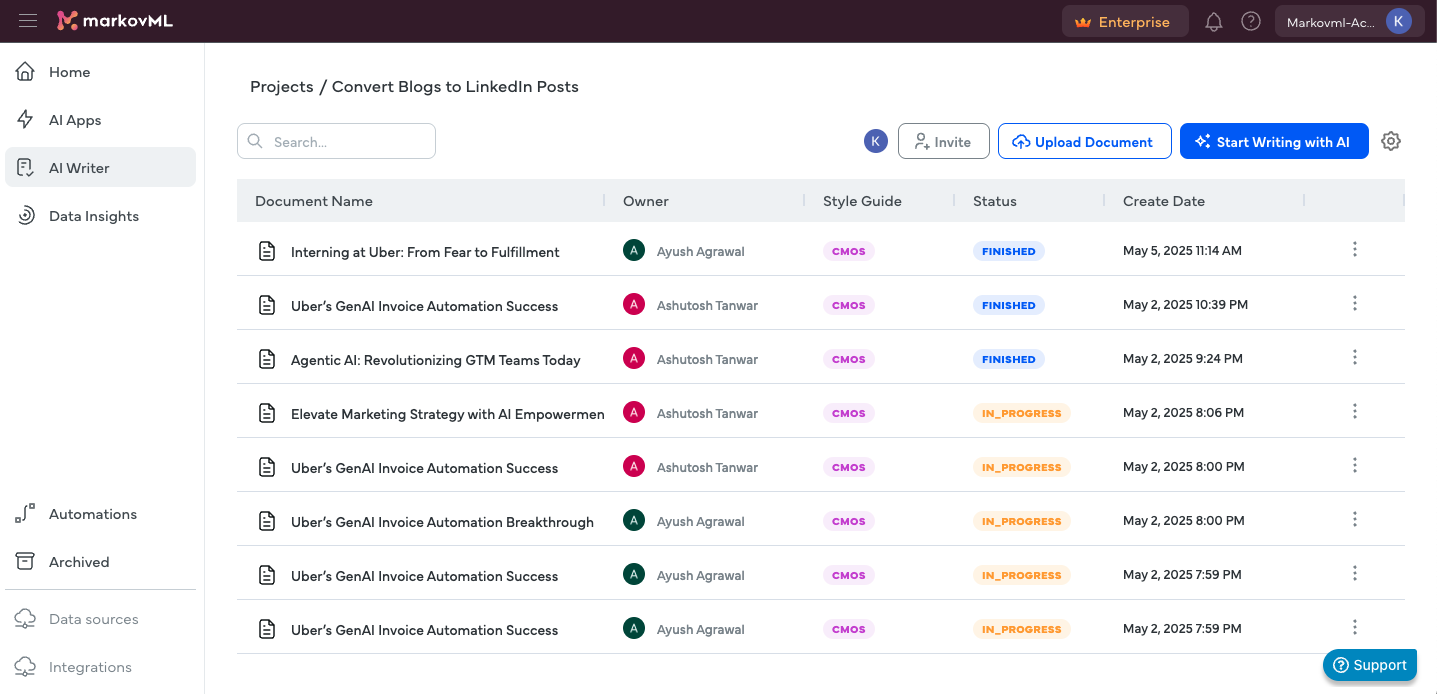Open Uber's GenAI Invoice Automation Breakthrough
The height and width of the screenshot is (694, 1437).
(442, 522)
